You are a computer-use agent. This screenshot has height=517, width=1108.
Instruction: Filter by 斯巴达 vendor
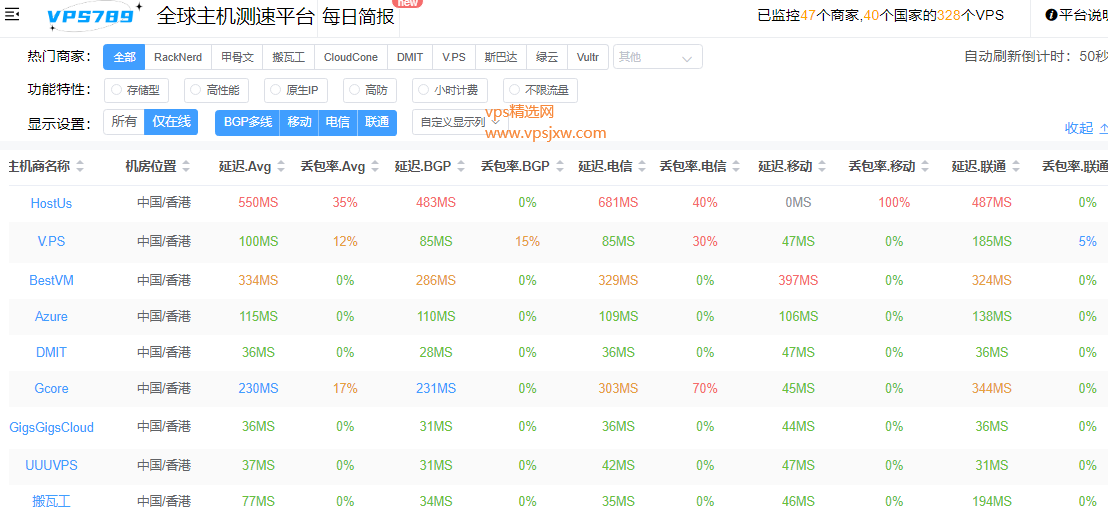coord(501,57)
